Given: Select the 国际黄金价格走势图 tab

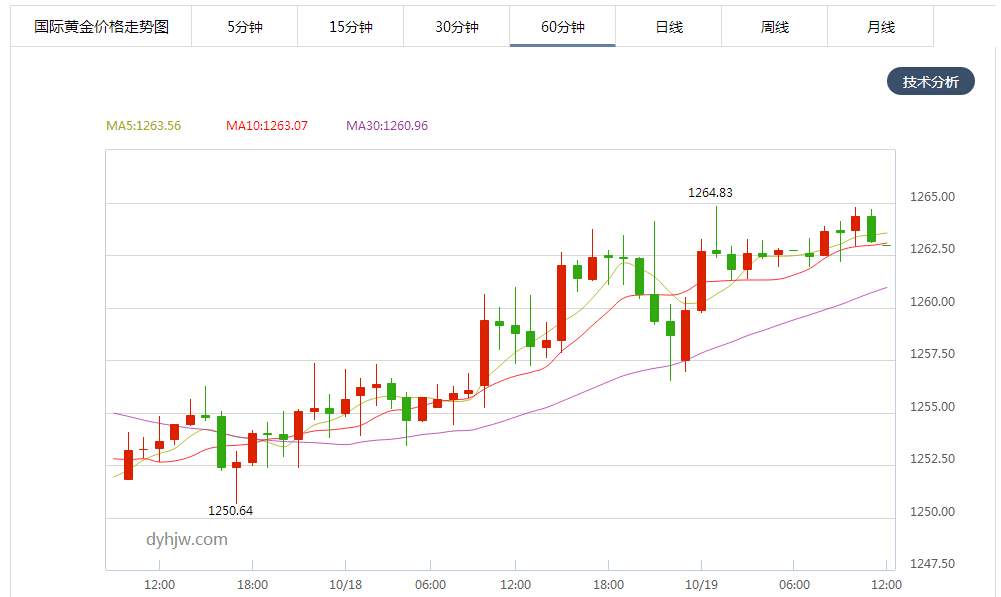Looking at the screenshot, I should (101, 27).
